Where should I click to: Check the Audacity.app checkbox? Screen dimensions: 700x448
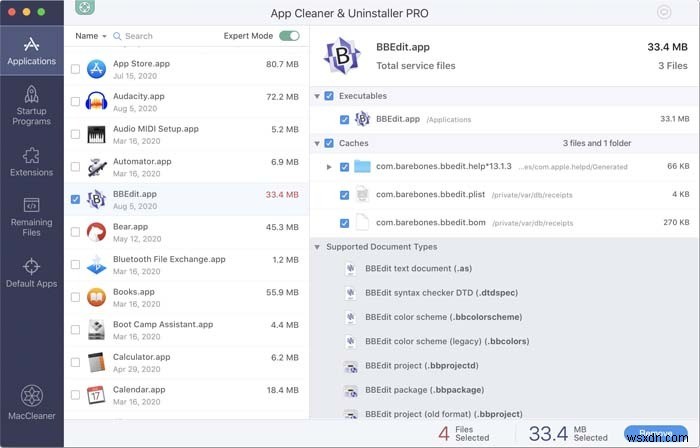(75, 102)
